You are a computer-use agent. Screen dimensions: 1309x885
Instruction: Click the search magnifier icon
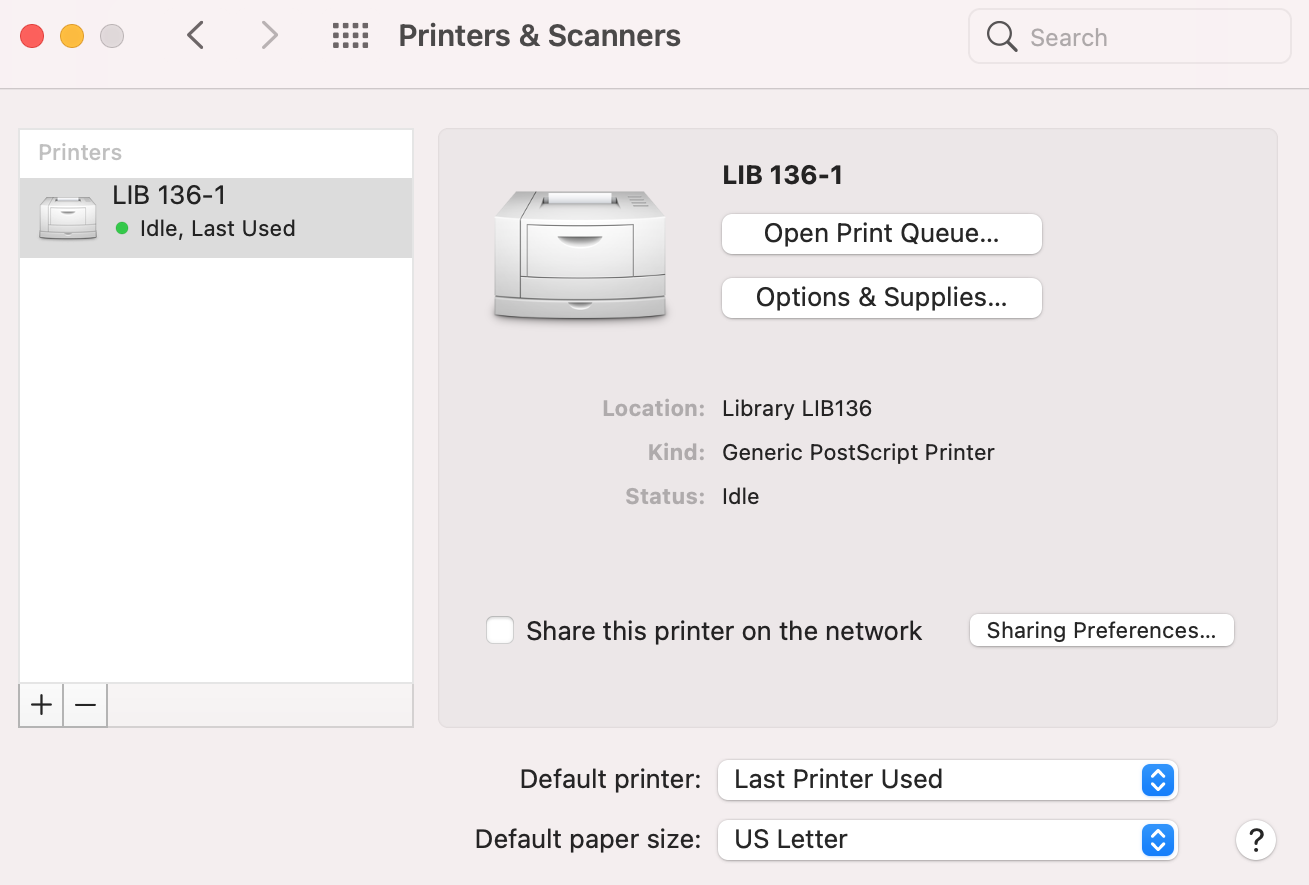(1001, 36)
